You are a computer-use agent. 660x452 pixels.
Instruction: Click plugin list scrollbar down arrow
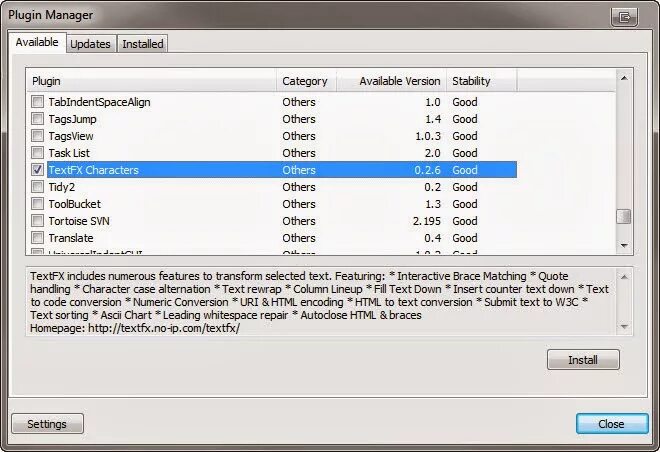click(624, 245)
